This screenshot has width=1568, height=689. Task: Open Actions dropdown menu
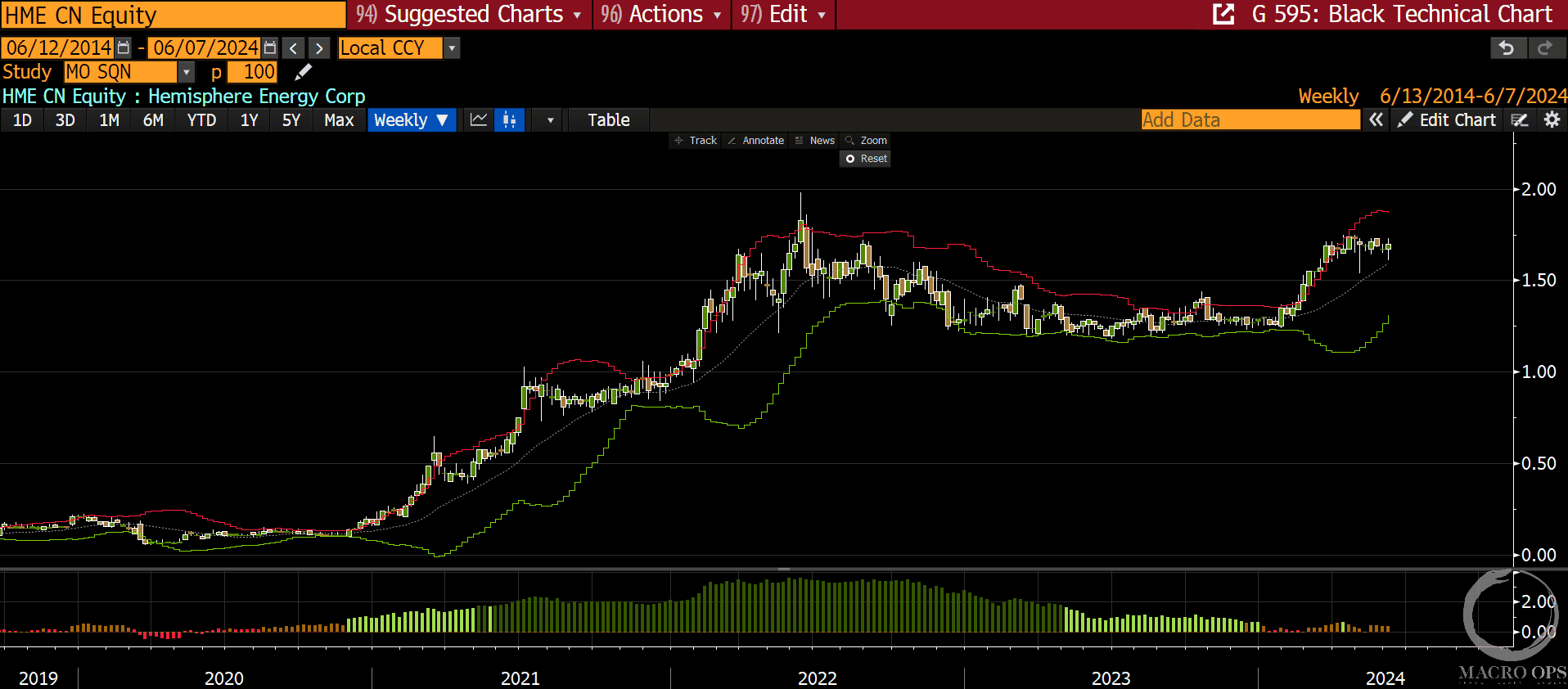point(661,15)
